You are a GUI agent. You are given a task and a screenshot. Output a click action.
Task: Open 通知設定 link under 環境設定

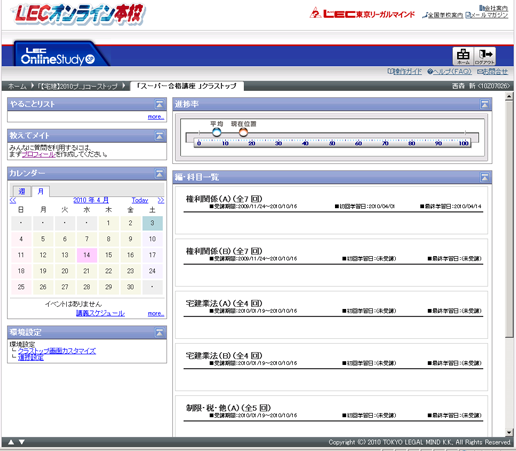coord(31,357)
